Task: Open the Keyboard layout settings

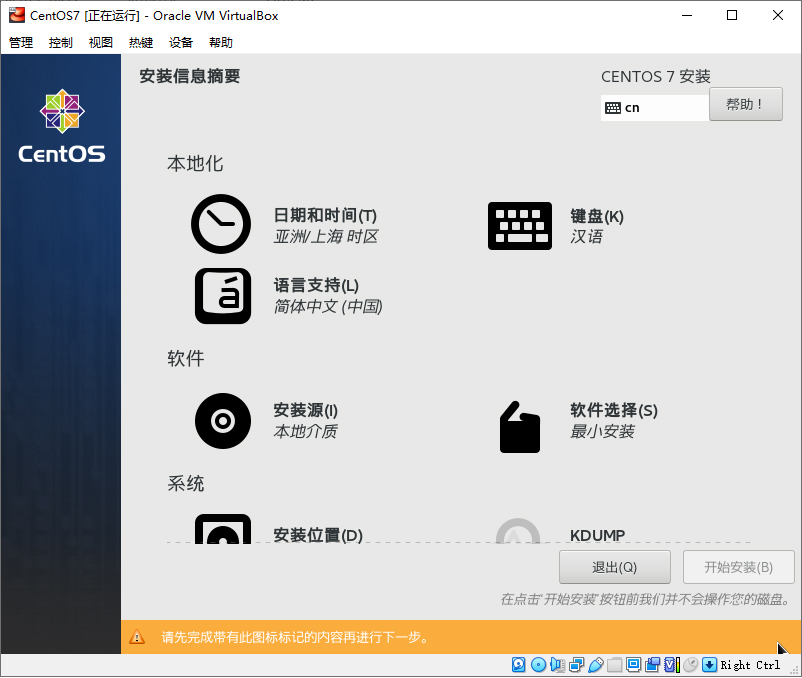Action: [560, 225]
